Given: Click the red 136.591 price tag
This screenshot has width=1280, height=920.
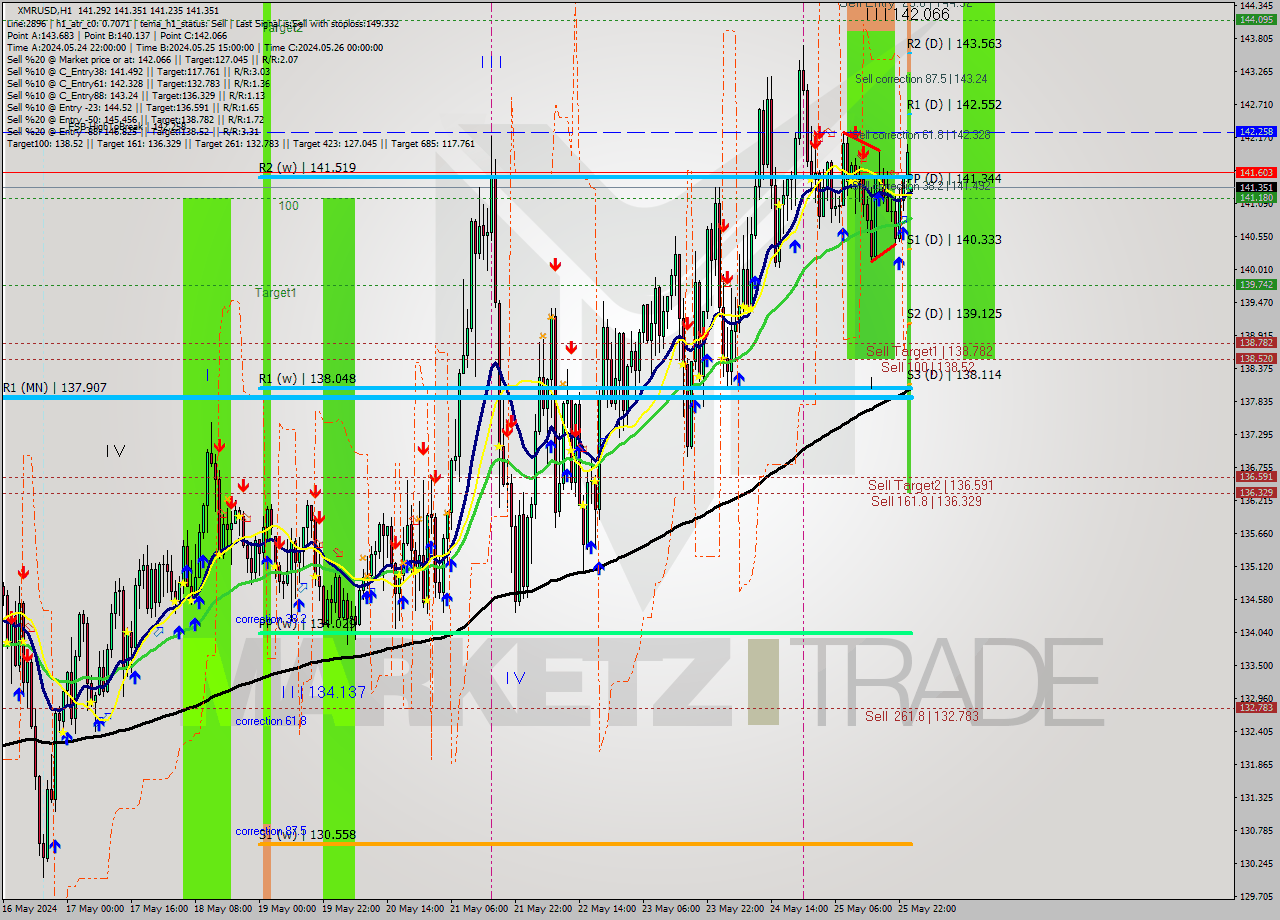Looking at the screenshot, I should (1255, 477).
